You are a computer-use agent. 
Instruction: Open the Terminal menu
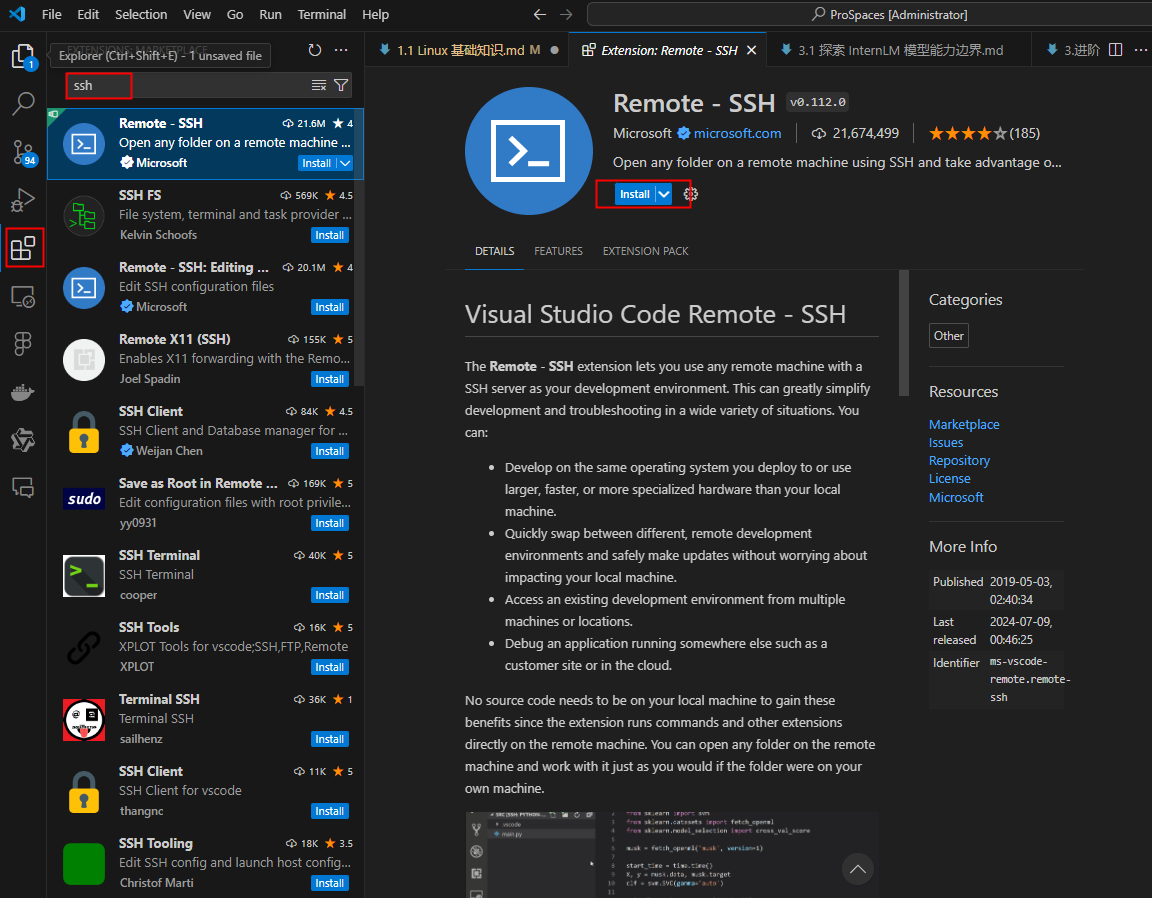tap(322, 15)
